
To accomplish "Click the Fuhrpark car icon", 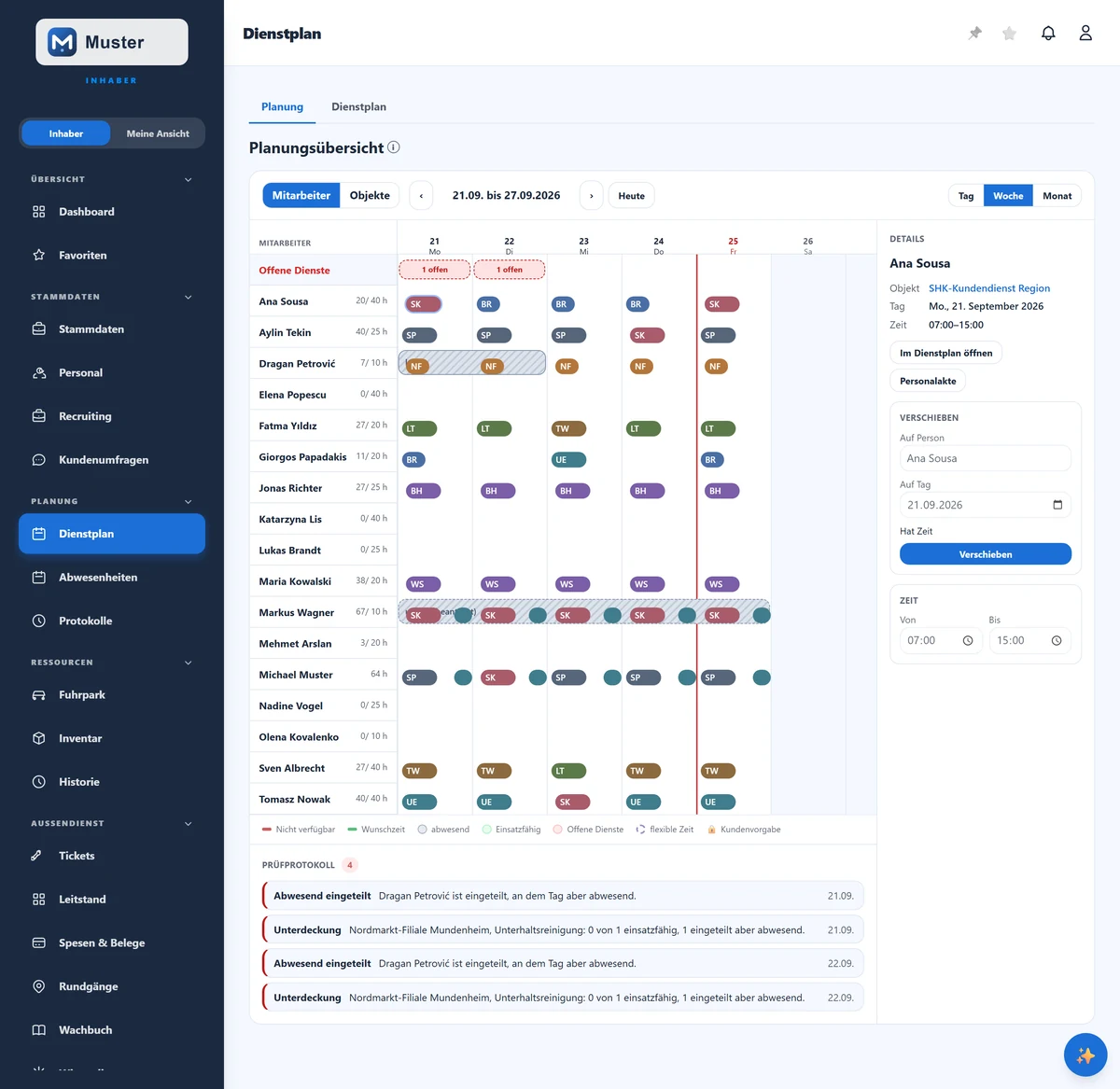I will [x=39, y=695].
